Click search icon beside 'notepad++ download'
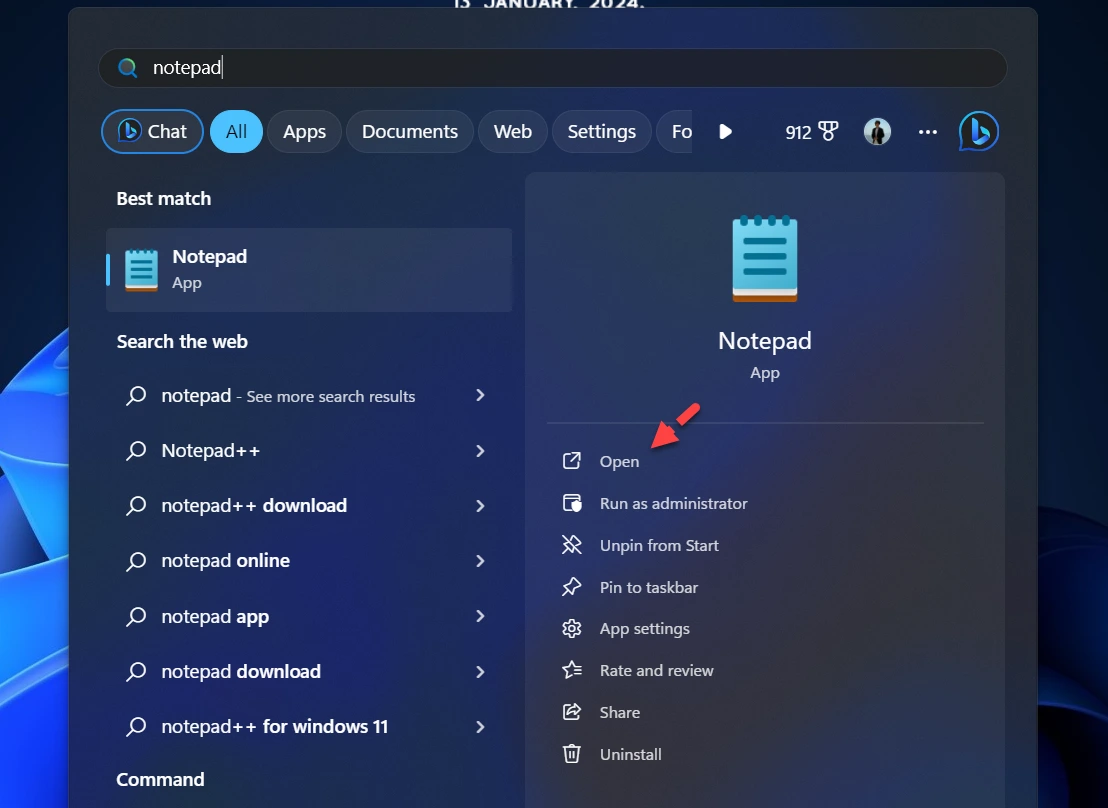The image size is (1108, 808). (136, 505)
